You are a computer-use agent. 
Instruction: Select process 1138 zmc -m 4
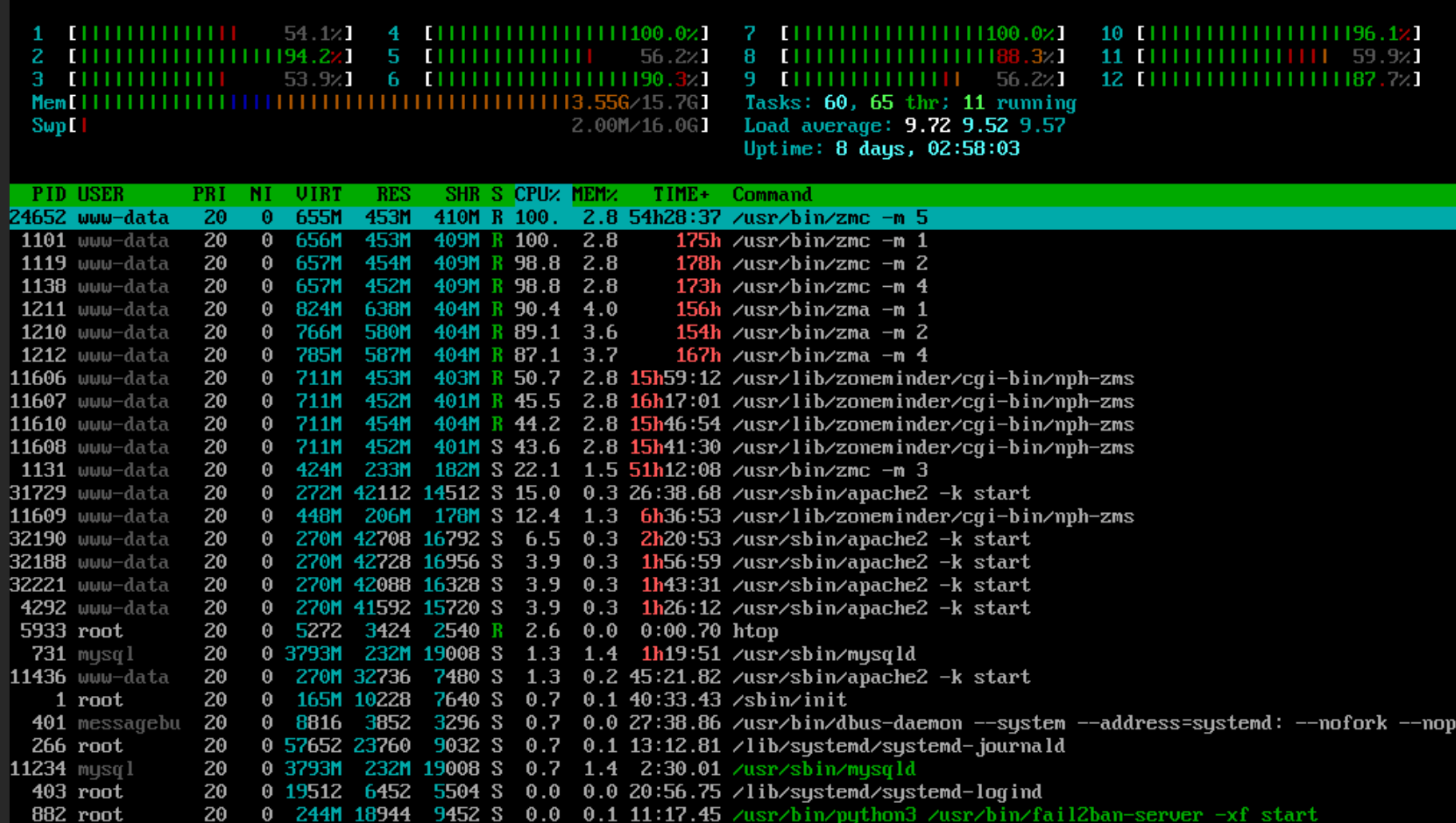tap(732, 286)
